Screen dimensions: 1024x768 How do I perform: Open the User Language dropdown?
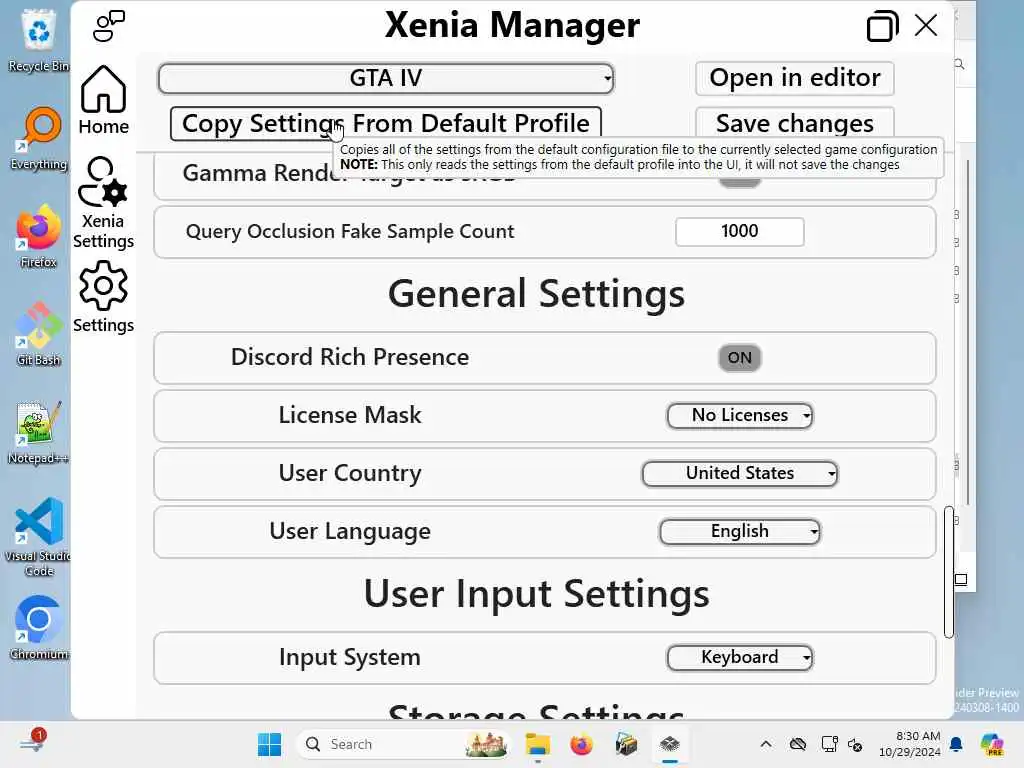point(740,532)
